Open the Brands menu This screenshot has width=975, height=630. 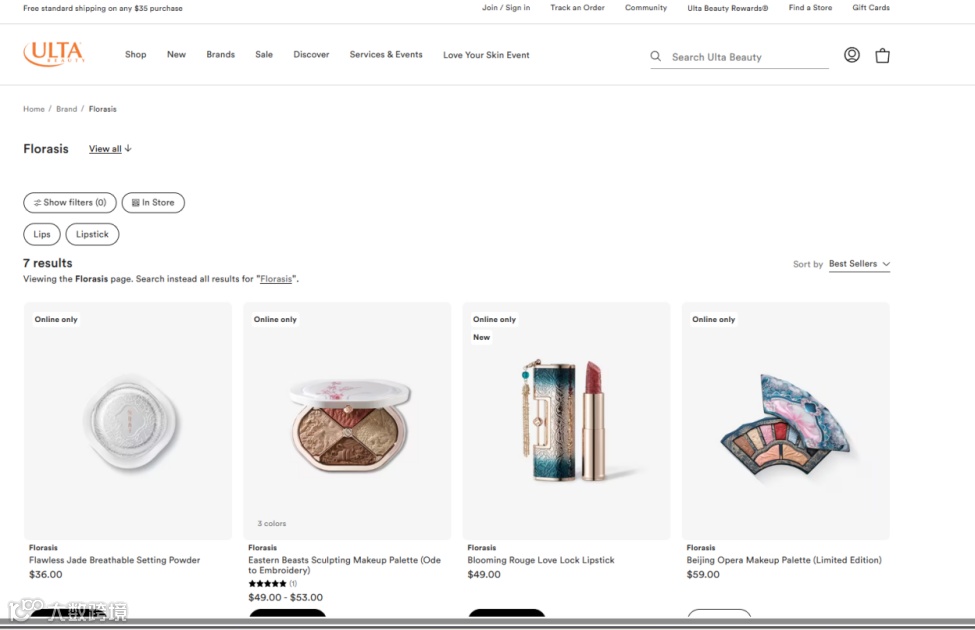pyautogui.click(x=221, y=55)
